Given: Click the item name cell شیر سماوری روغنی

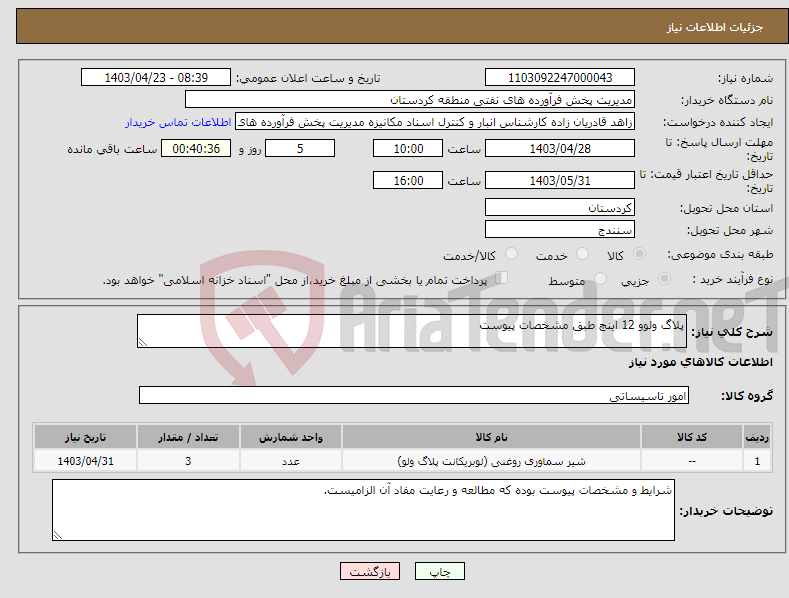Looking at the screenshot, I should click(x=491, y=461).
